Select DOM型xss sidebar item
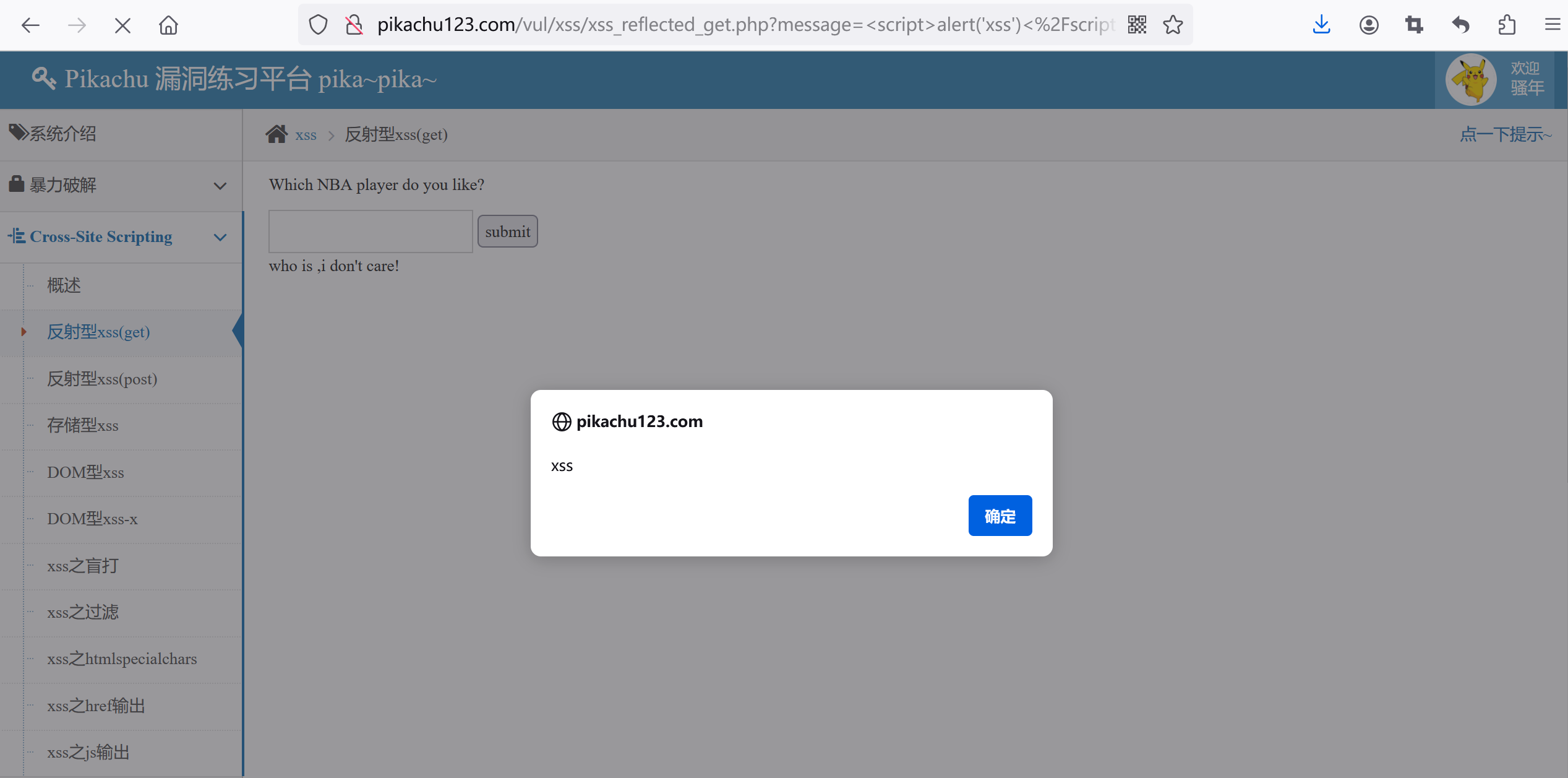This screenshot has width=1568, height=778. [85, 472]
